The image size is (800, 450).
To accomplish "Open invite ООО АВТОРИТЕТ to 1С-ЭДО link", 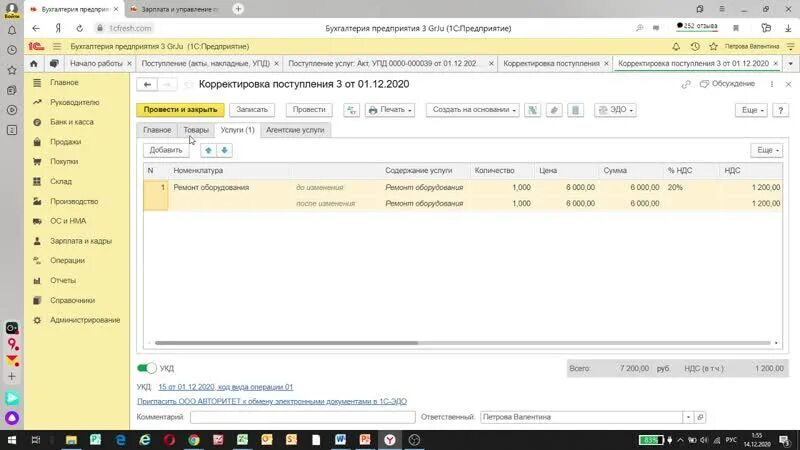I will coord(272,402).
